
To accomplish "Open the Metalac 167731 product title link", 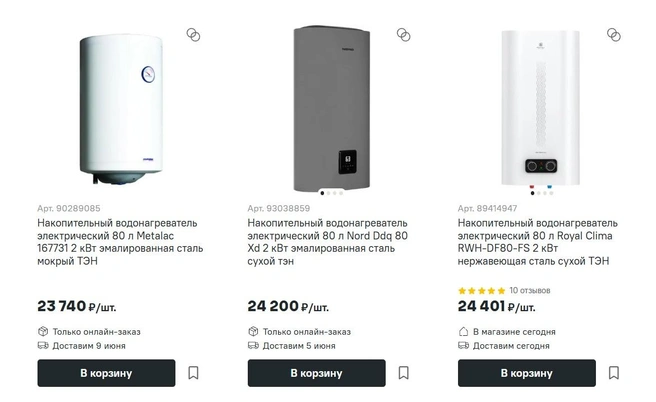I will [120, 242].
